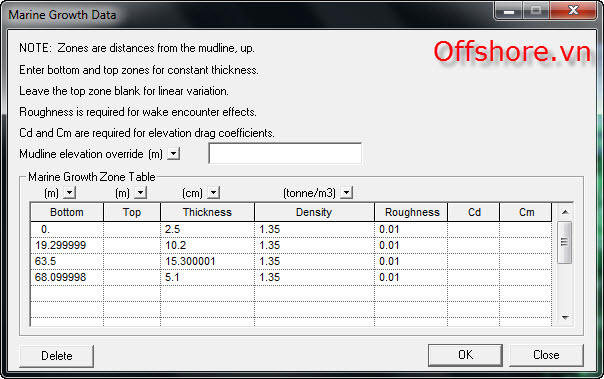Open the mudline elevation override unit dropdown
Screen dimensions: 604x379
pyautogui.click(x=174, y=154)
